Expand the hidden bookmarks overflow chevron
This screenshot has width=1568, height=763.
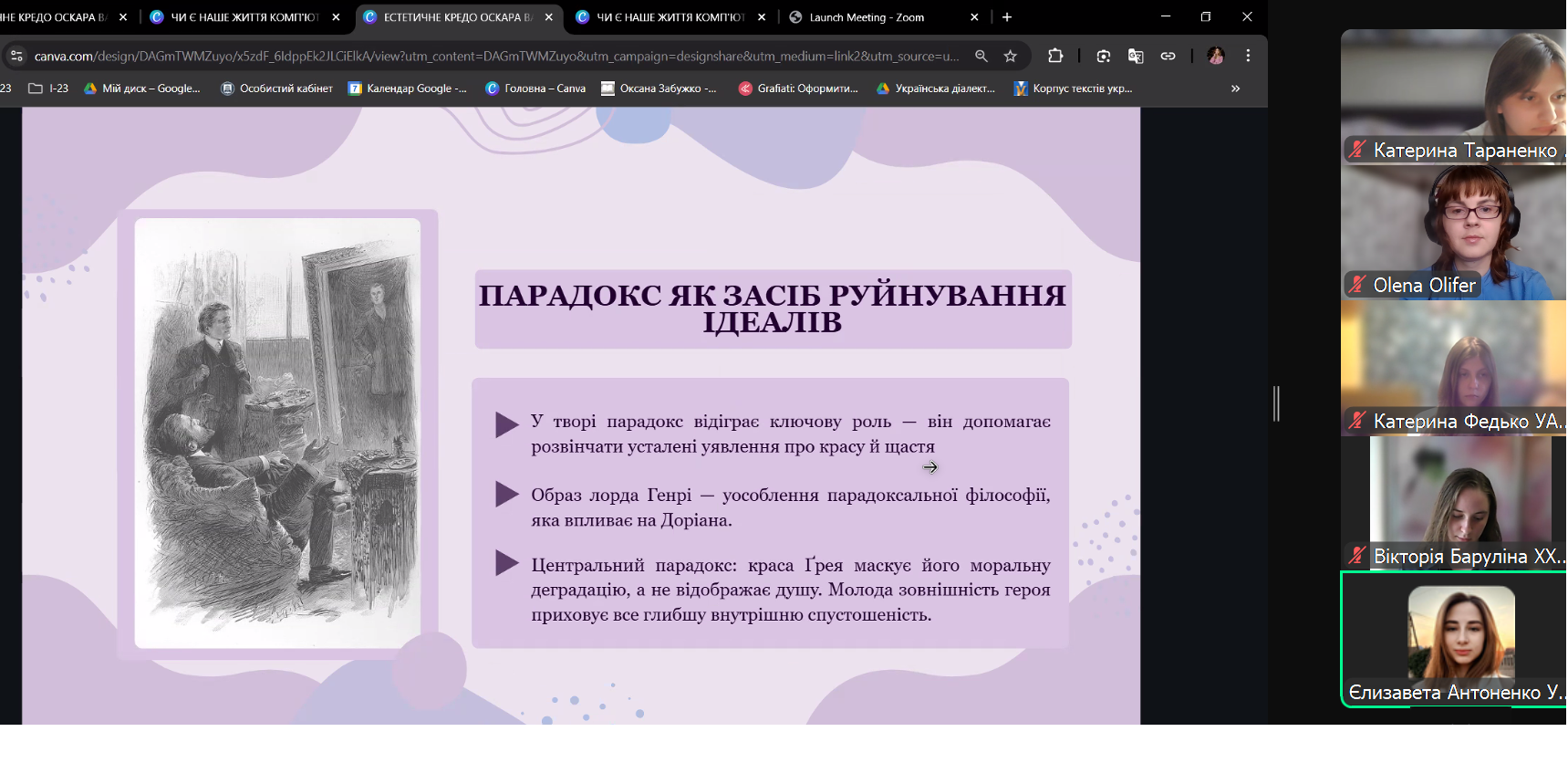pyautogui.click(x=1235, y=89)
